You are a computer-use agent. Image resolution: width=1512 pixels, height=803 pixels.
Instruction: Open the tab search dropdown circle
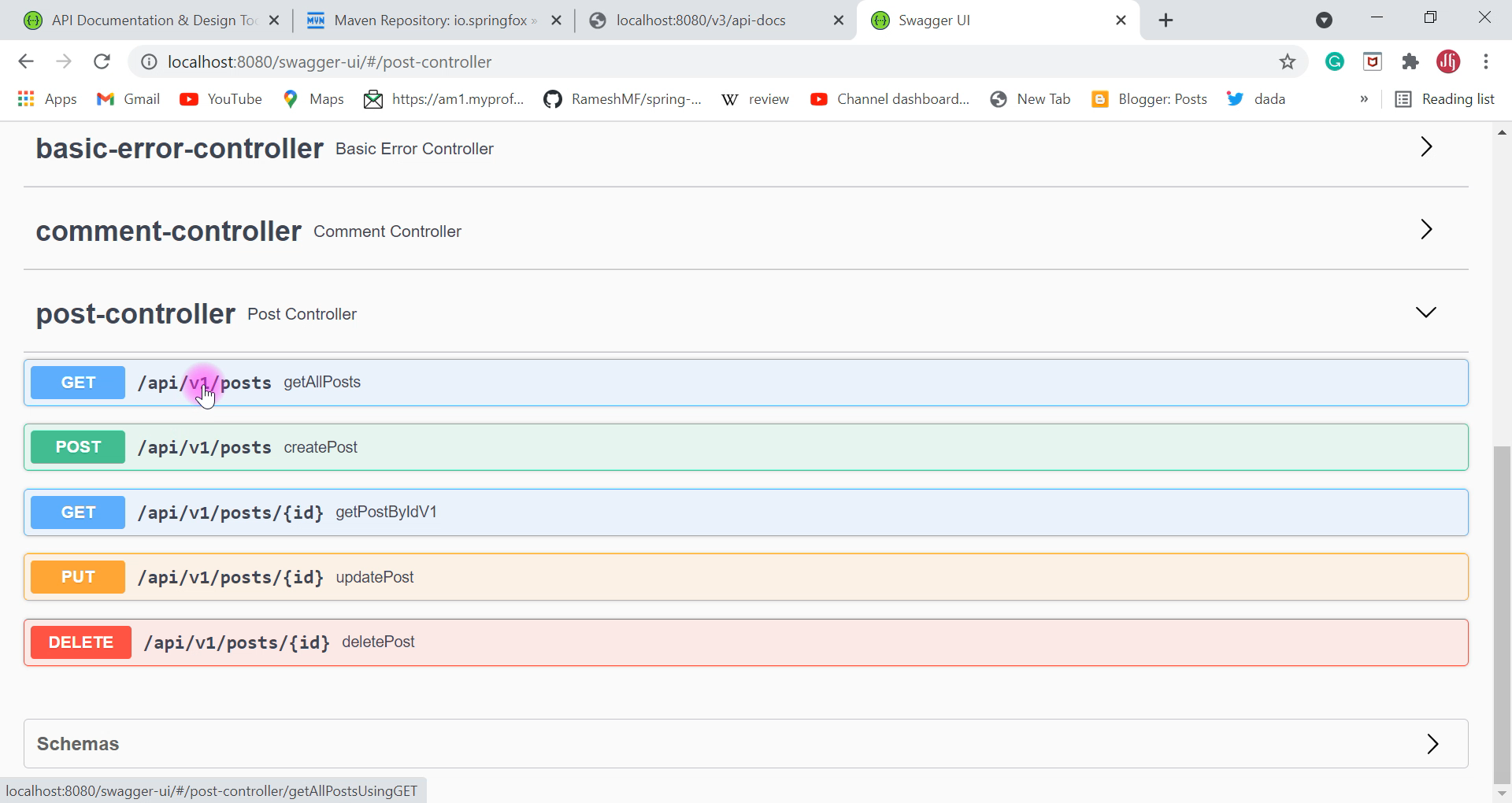click(1324, 20)
